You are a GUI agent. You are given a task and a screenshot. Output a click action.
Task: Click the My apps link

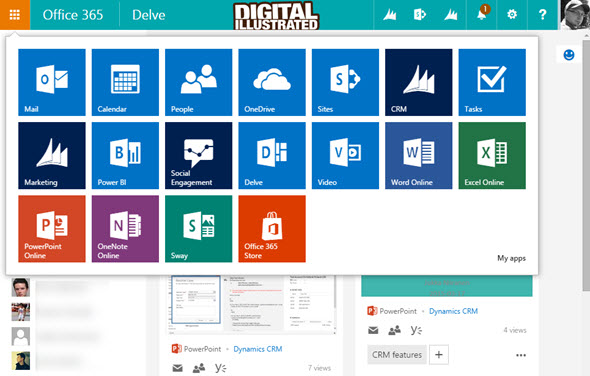coord(511,258)
